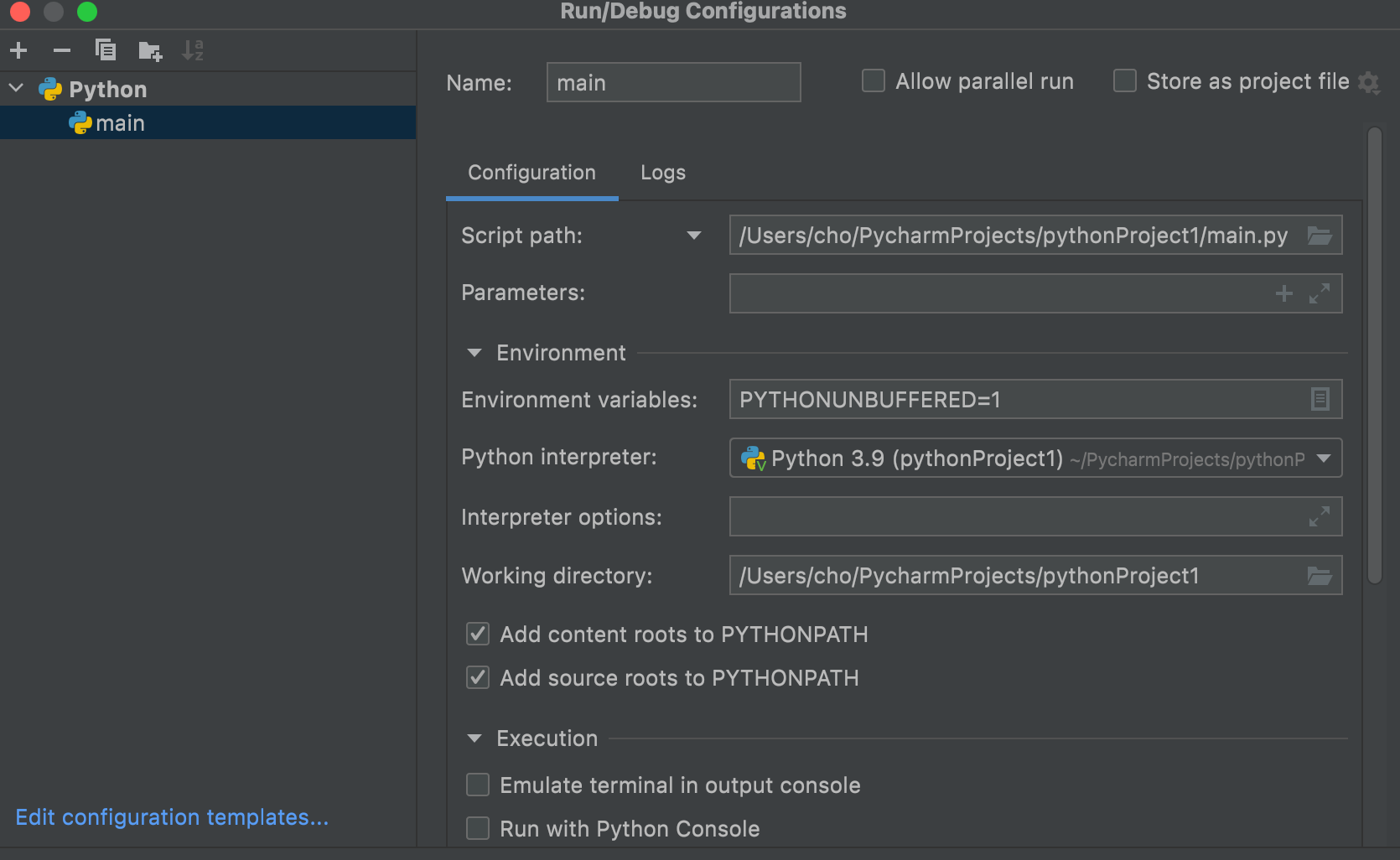Remove the selected configuration

pyautogui.click(x=62, y=51)
